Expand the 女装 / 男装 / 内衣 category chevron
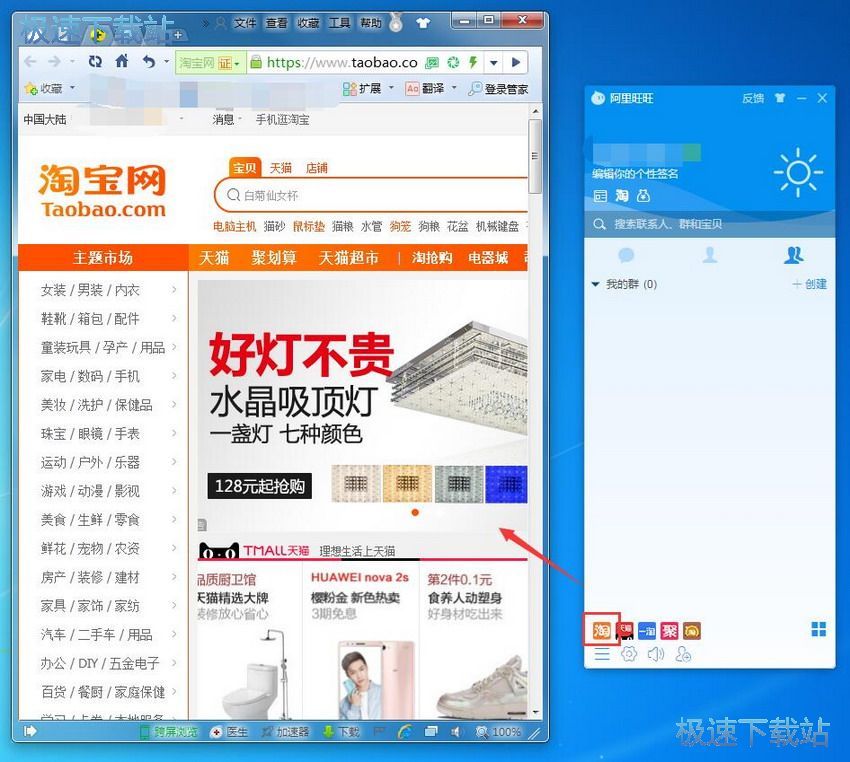Image resolution: width=850 pixels, height=762 pixels. [174, 289]
